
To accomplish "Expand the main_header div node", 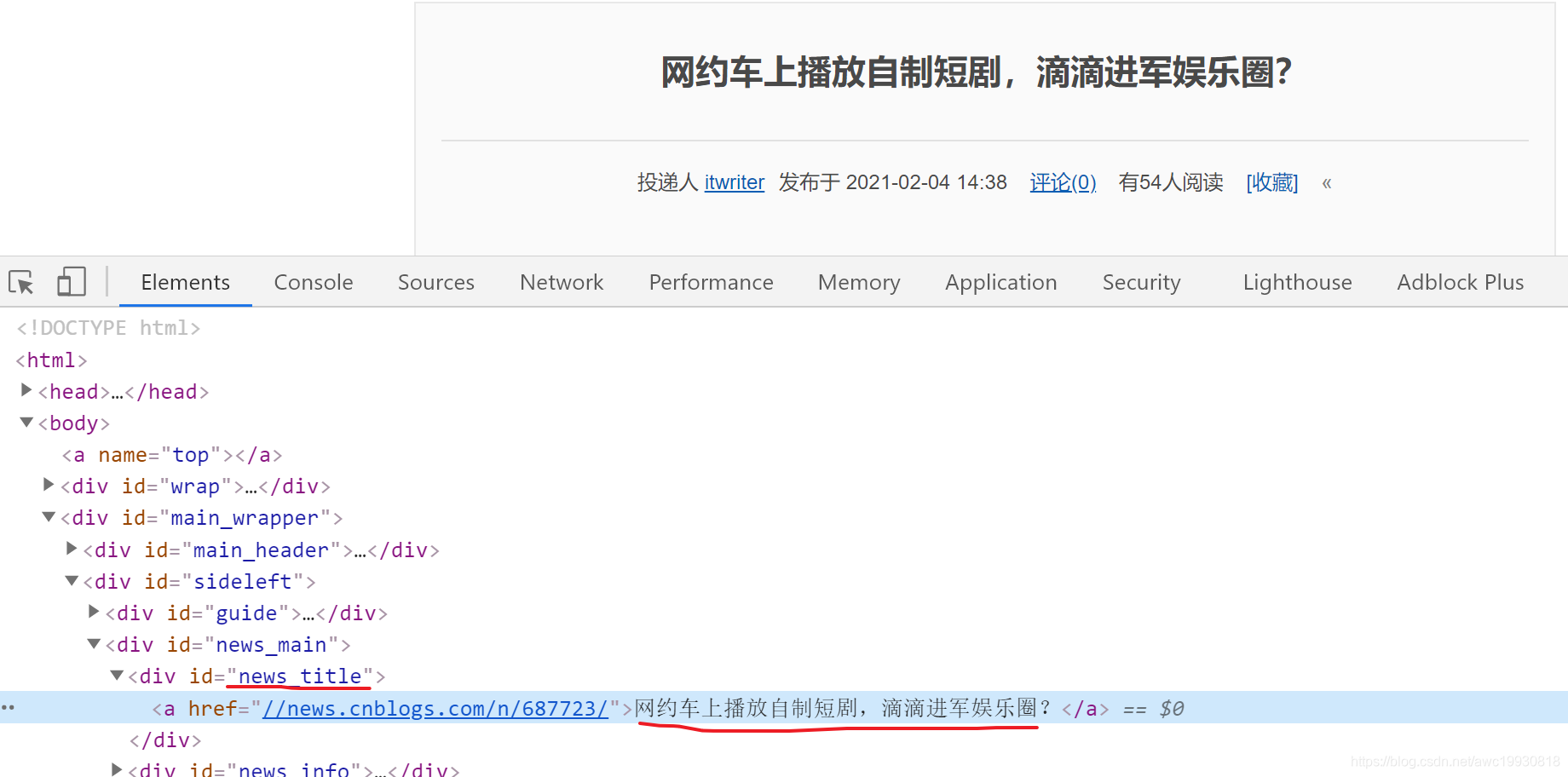I will 72,549.
